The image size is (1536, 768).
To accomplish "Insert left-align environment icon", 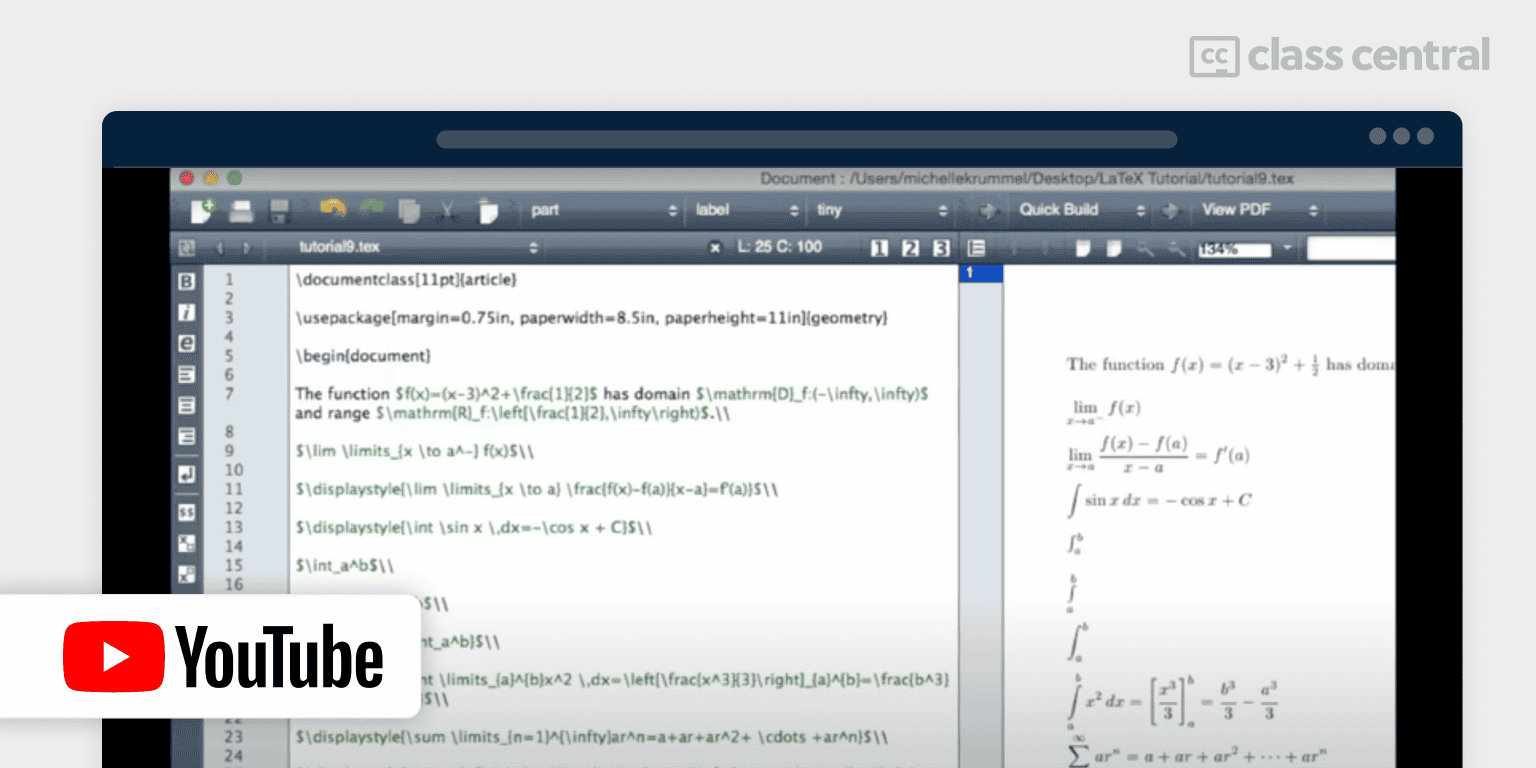I will point(186,375).
